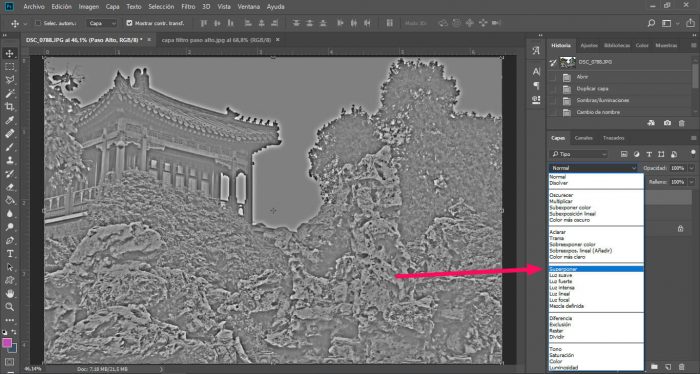Choose Luz suave blend mode
This screenshot has height=374, width=700.
point(596,275)
